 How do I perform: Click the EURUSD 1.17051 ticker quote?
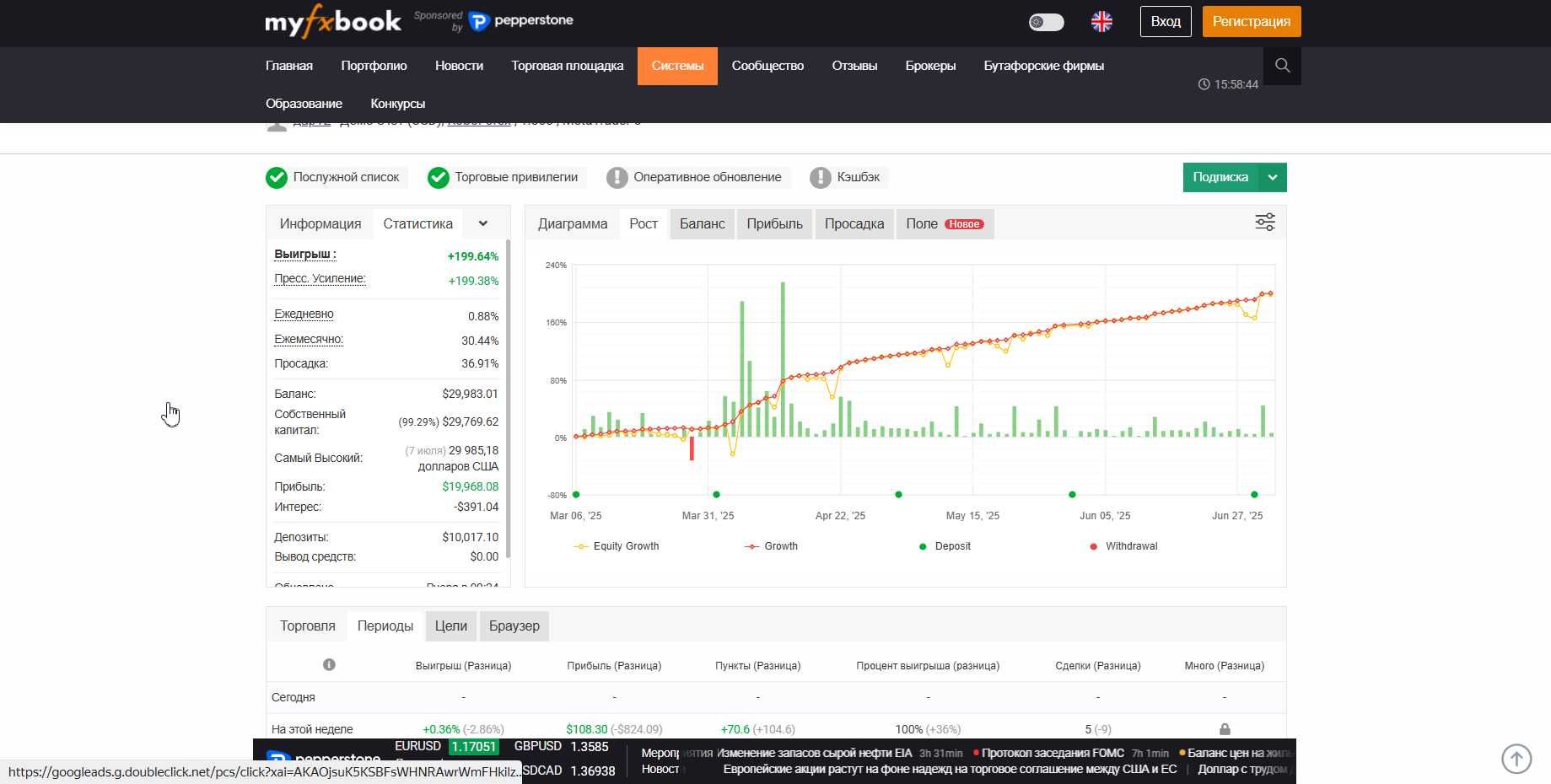tap(446, 747)
